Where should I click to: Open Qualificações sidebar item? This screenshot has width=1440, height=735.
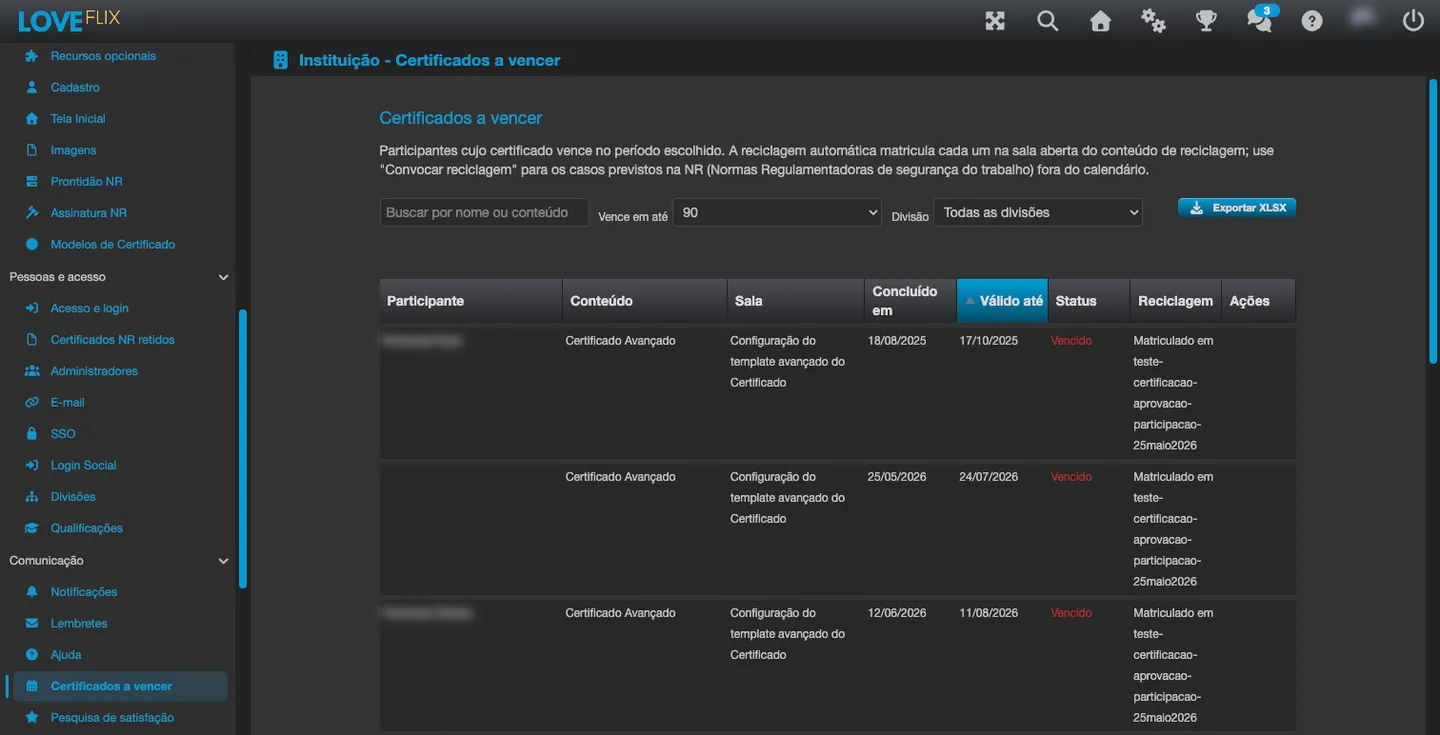pyautogui.click(x=87, y=528)
